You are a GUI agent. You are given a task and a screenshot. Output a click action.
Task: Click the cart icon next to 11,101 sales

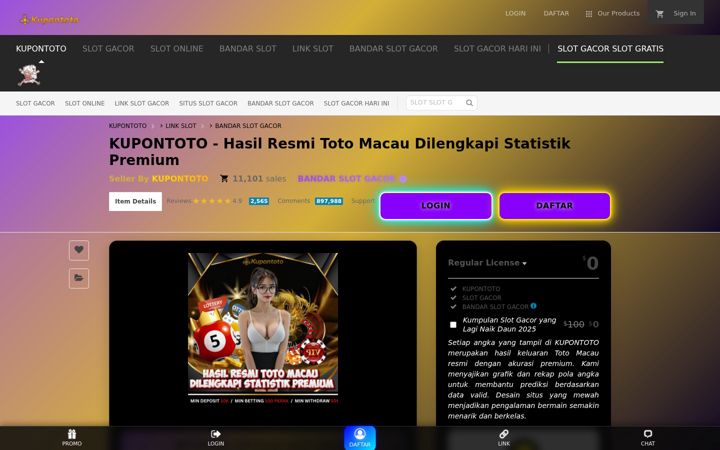[x=224, y=179]
